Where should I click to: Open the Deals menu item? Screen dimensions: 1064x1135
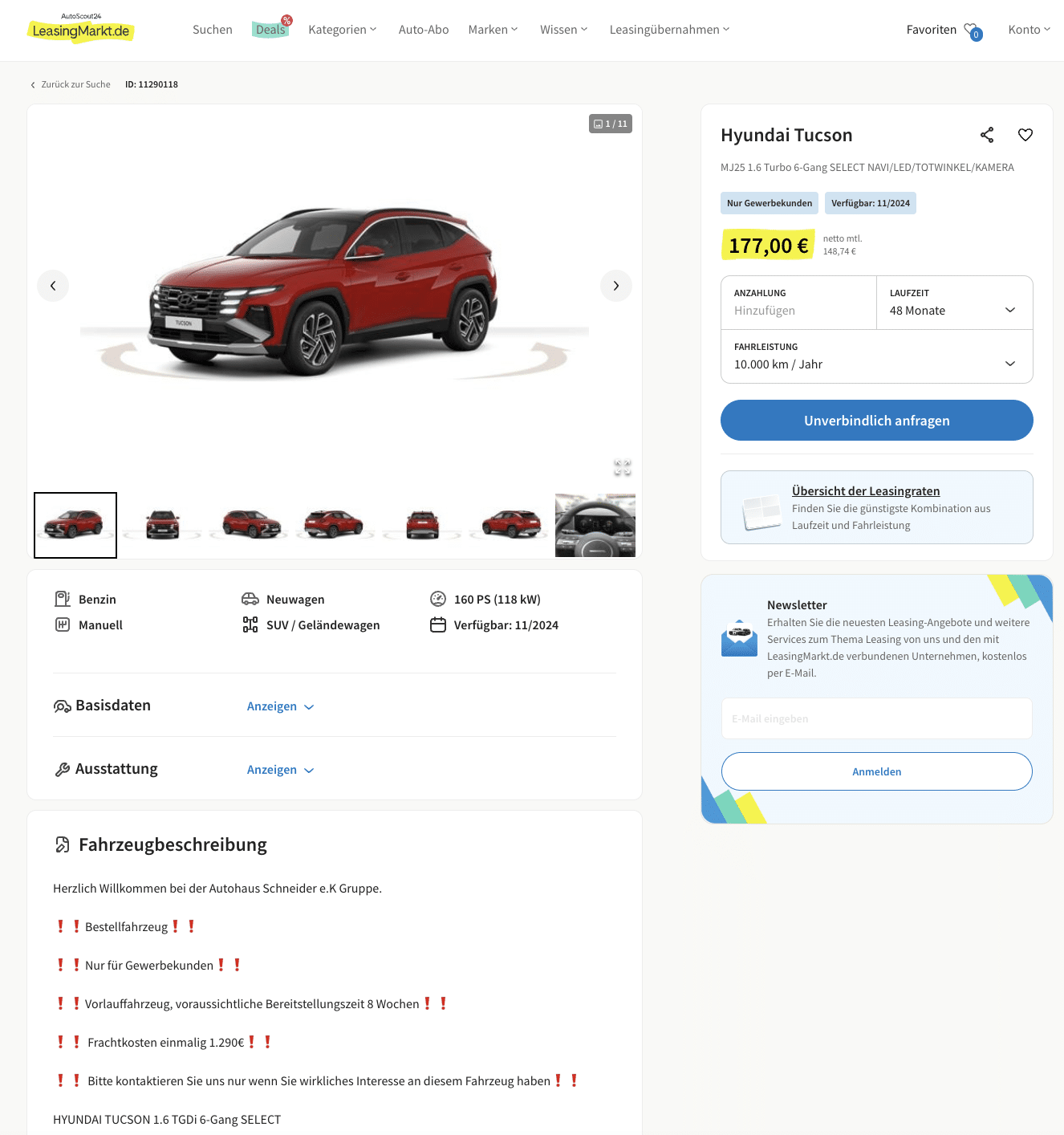(271, 30)
